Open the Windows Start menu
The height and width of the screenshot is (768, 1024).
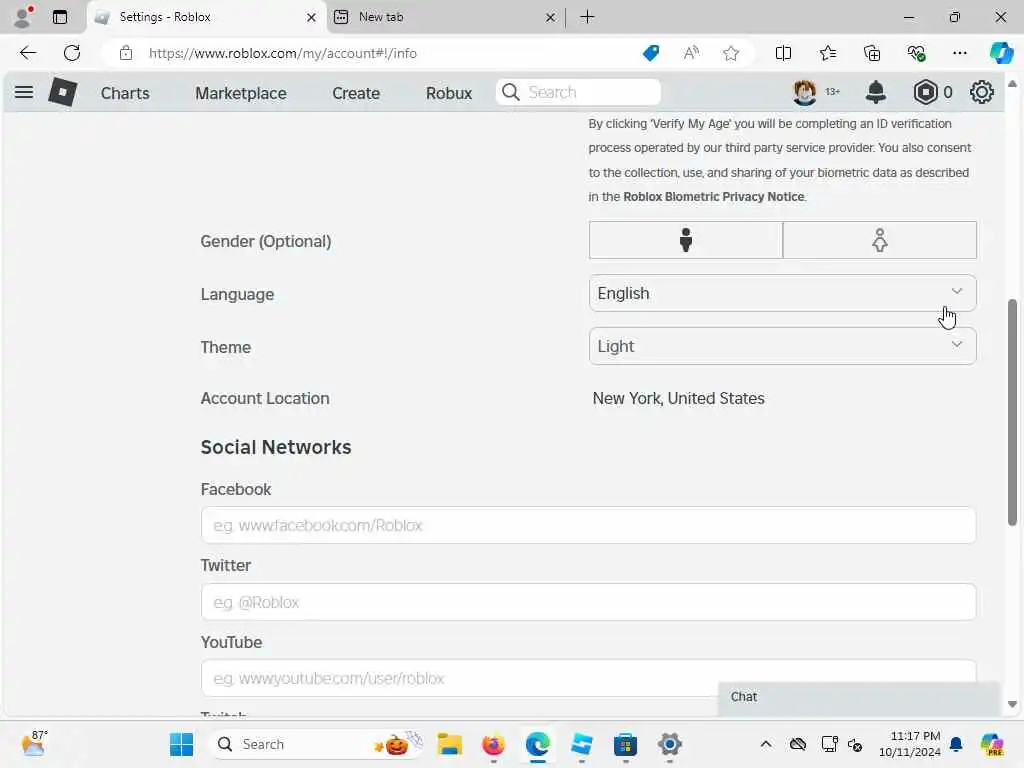click(x=181, y=744)
